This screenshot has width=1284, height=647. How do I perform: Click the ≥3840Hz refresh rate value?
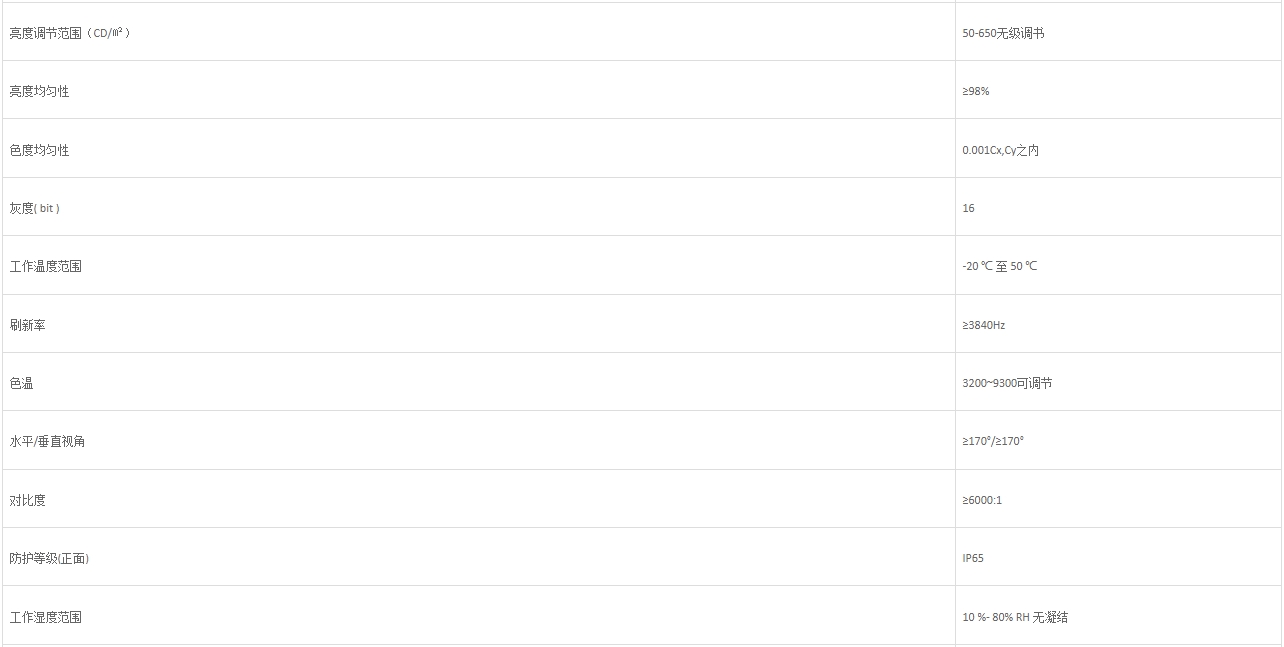[x=984, y=325]
